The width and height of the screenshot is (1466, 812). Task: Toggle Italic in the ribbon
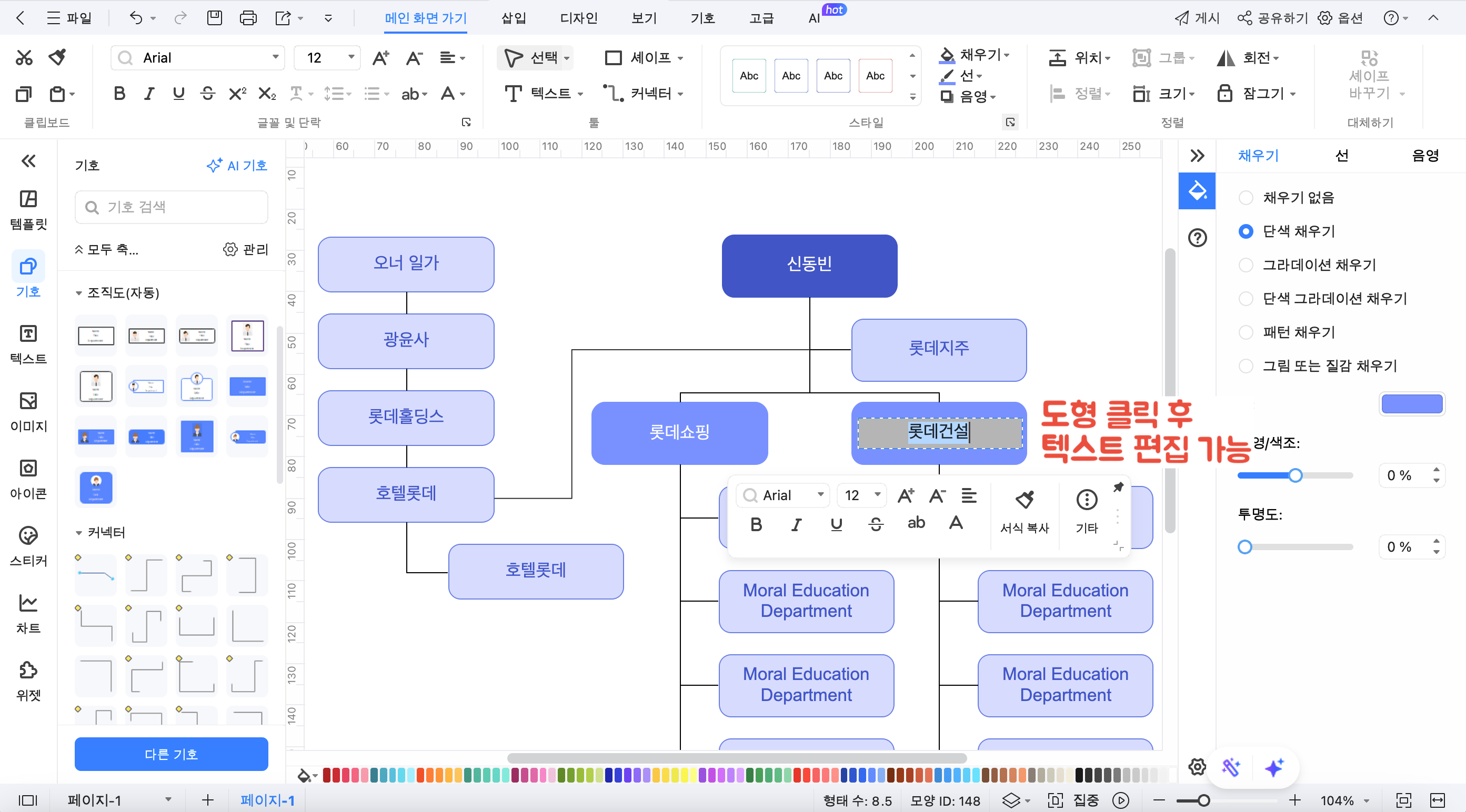pyautogui.click(x=149, y=93)
